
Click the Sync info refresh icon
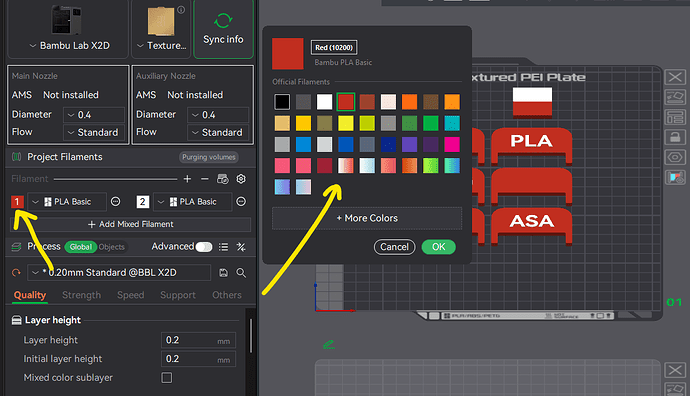[x=223, y=21]
